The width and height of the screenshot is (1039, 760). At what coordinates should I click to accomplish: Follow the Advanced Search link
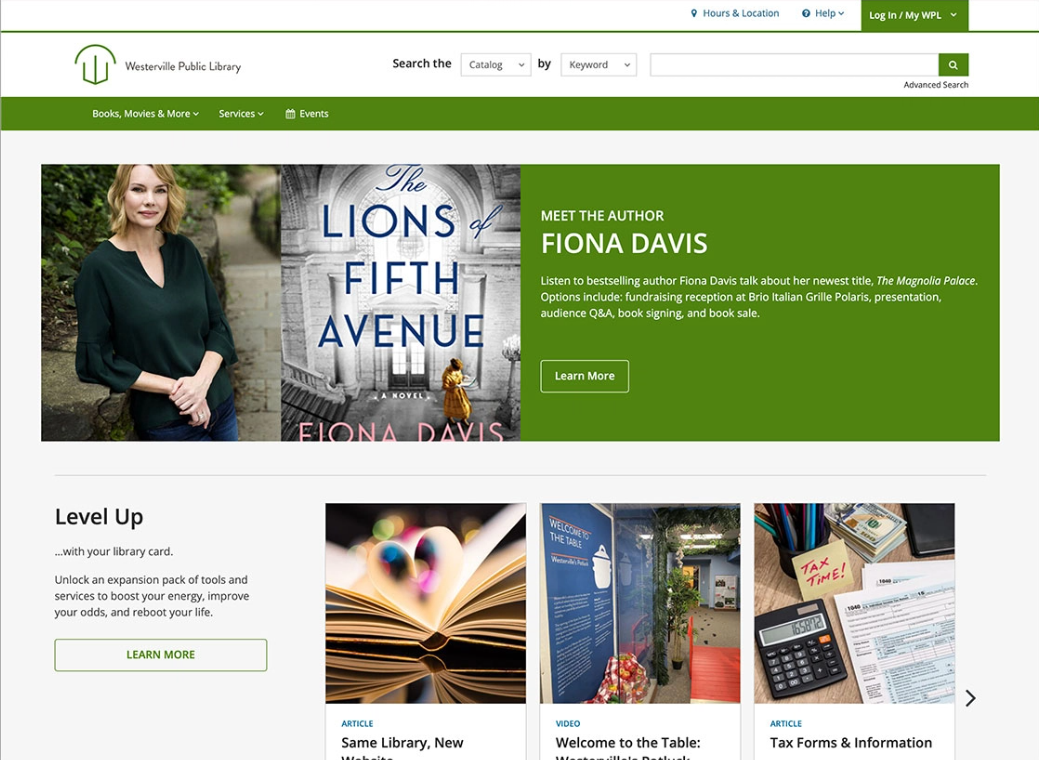pos(935,85)
